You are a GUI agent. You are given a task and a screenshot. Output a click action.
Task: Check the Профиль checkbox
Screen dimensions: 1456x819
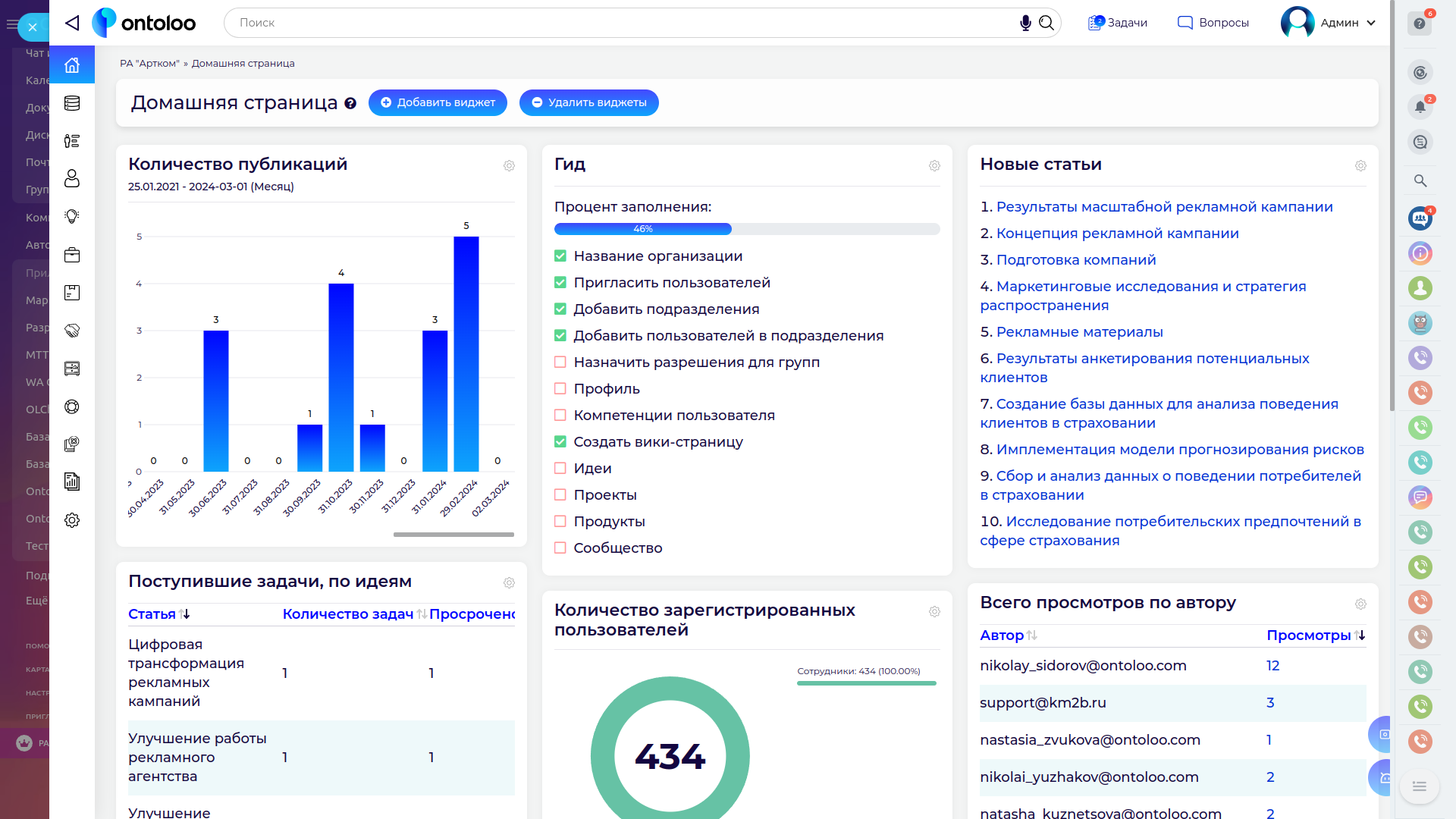pyautogui.click(x=560, y=389)
